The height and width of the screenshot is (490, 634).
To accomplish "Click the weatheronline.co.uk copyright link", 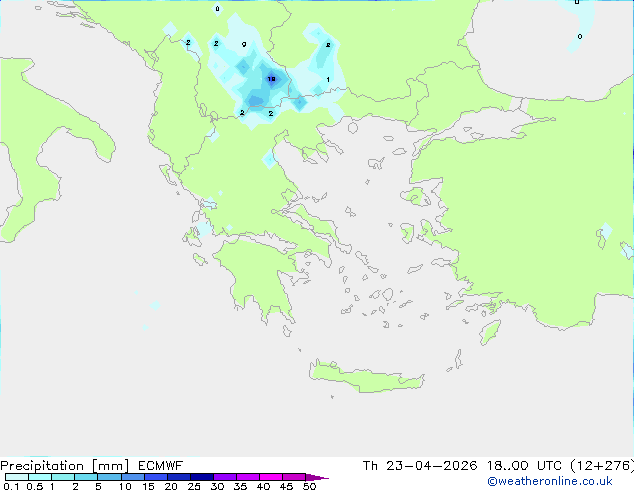I will 550,481.
